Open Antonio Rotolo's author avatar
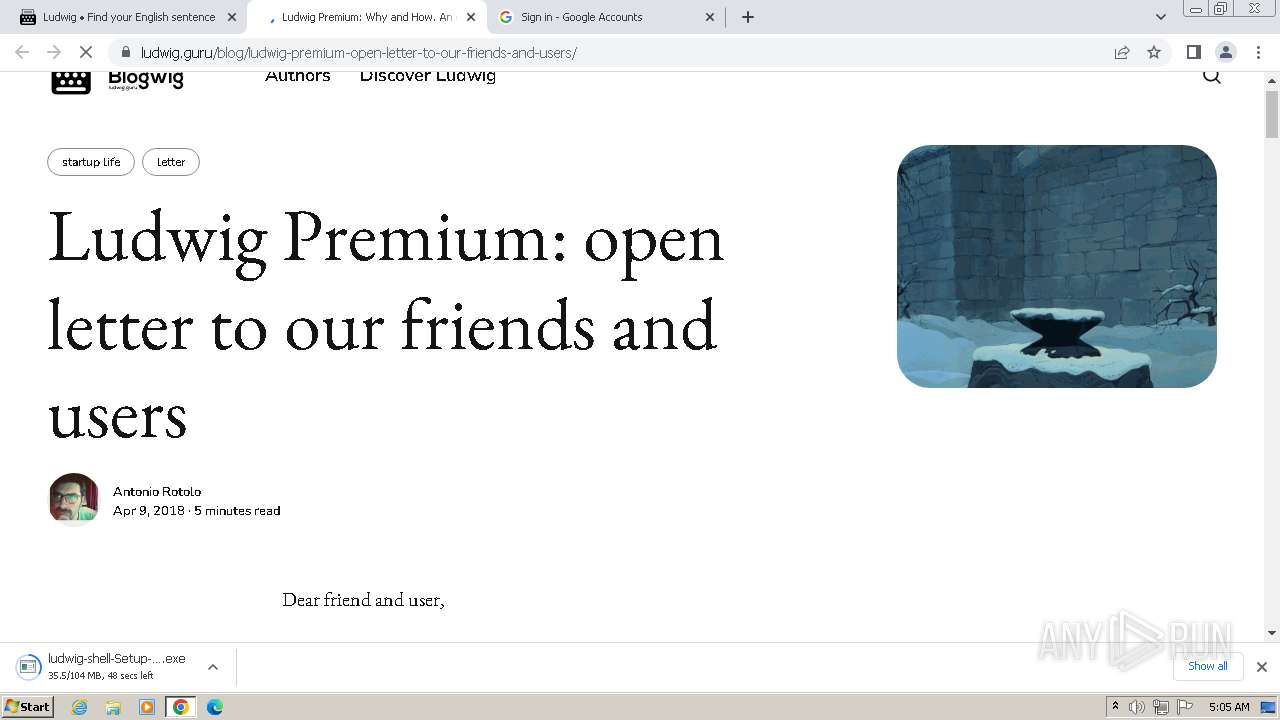Screen dimensions: 1280x720 [74, 498]
